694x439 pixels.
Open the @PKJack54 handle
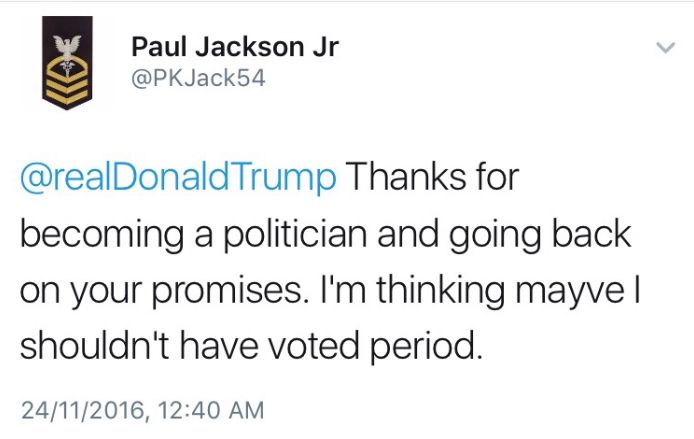click(x=198, y=78)
